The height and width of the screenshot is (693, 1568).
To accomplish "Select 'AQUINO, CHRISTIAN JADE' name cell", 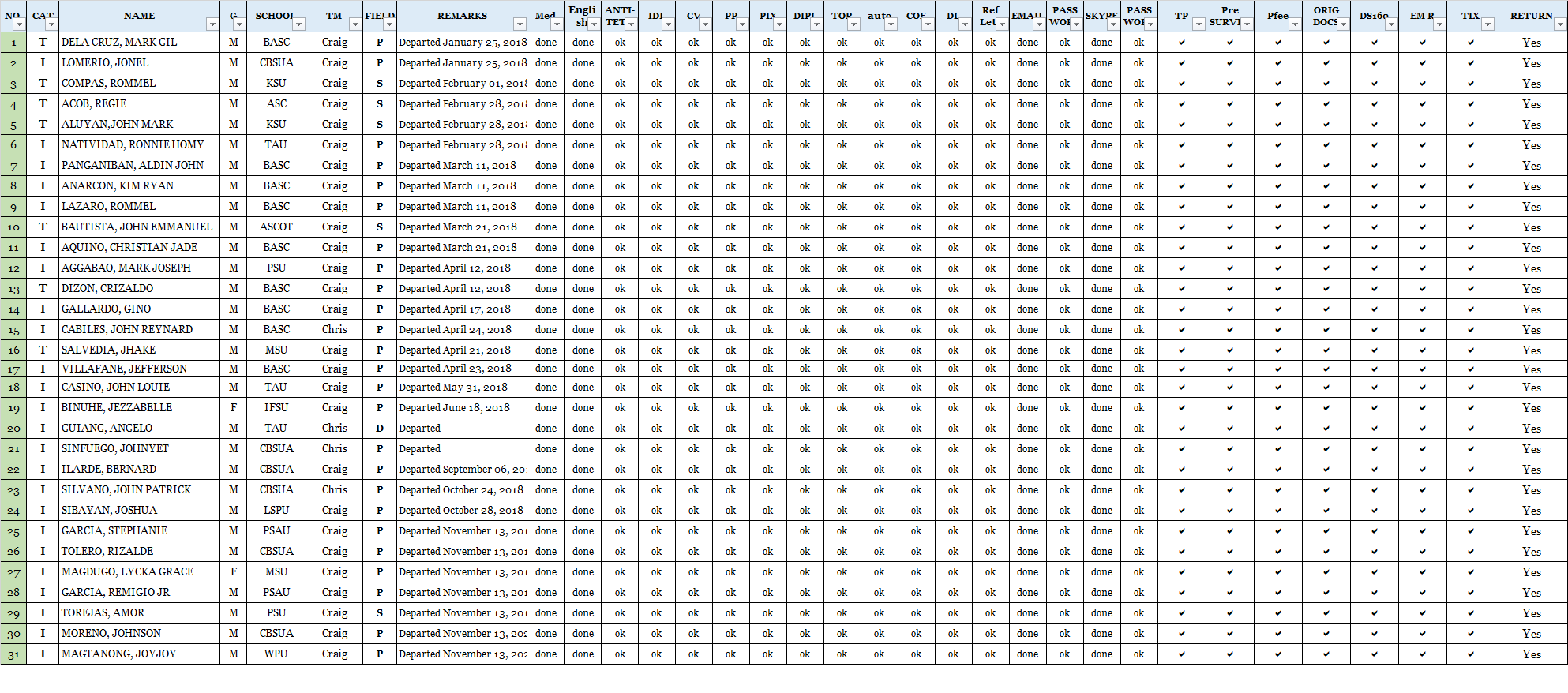I will pyautogui.click(x=139, y=248).
